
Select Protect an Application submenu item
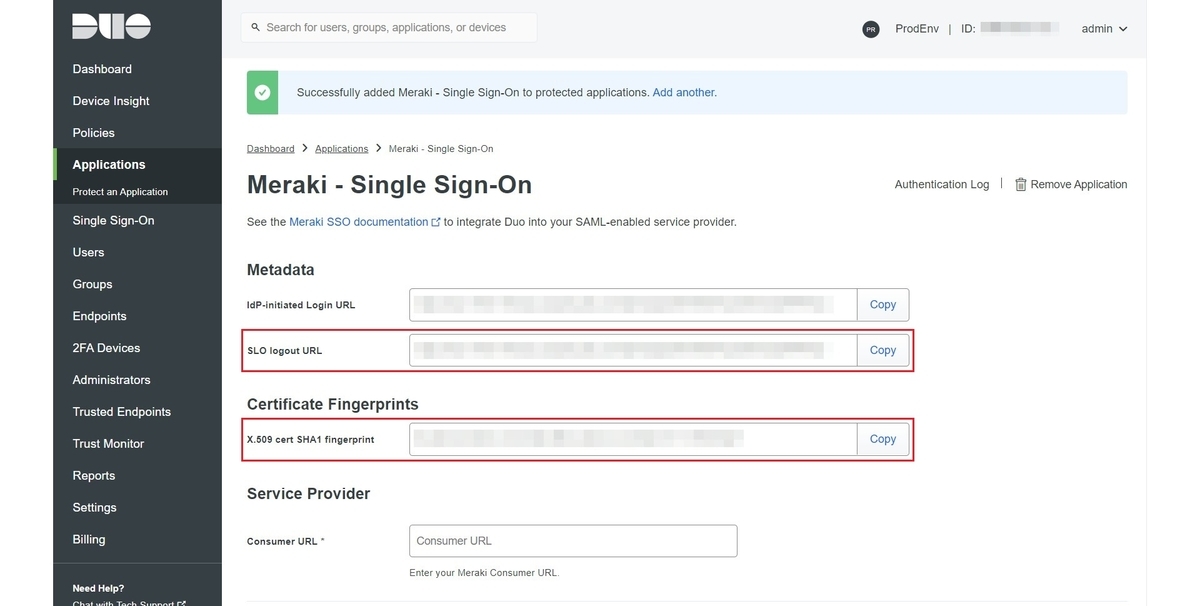pyautogui.click(x=120, y=192)
